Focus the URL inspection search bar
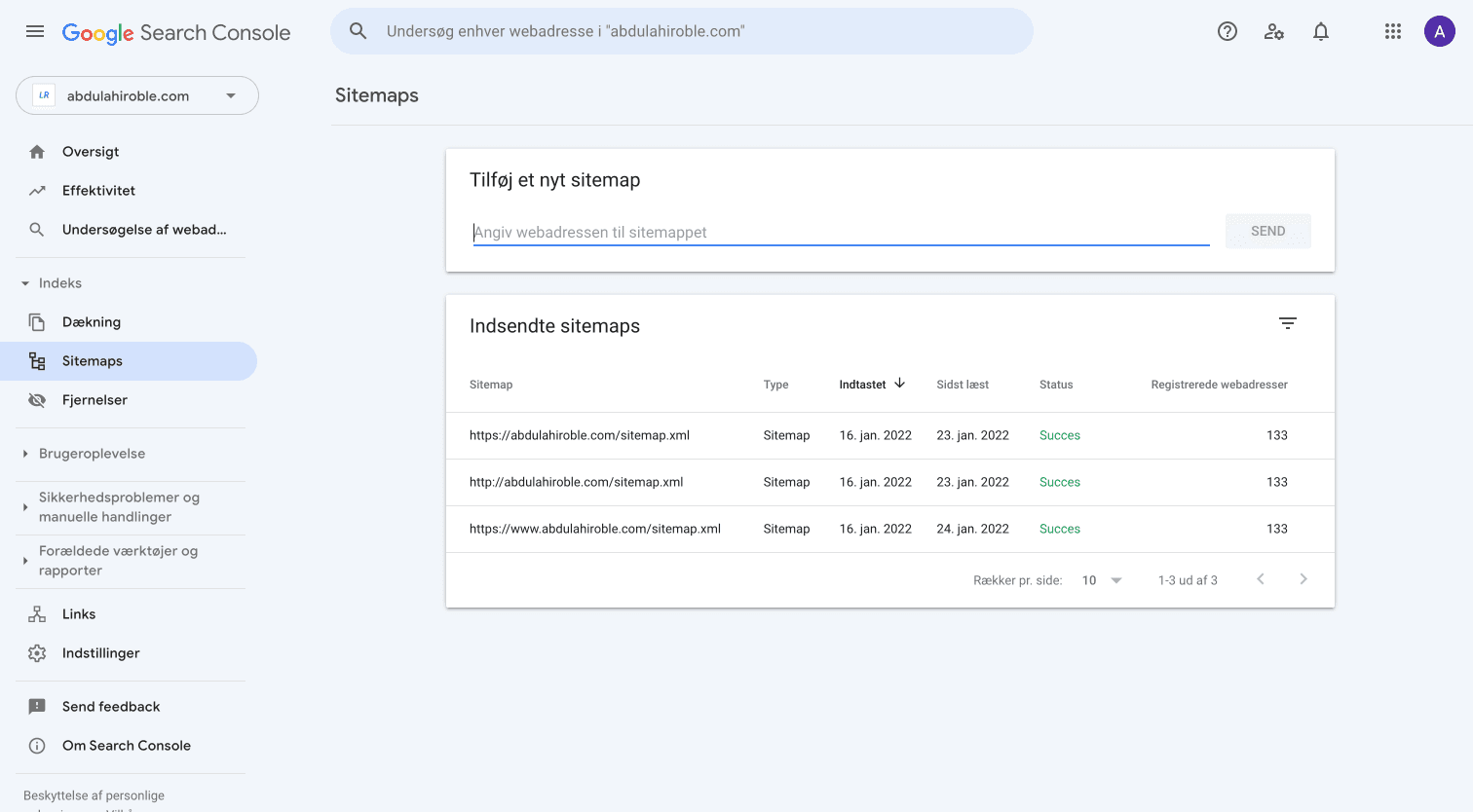The height and width of the screenshot is (812, 1473). [x=682, y=31]
